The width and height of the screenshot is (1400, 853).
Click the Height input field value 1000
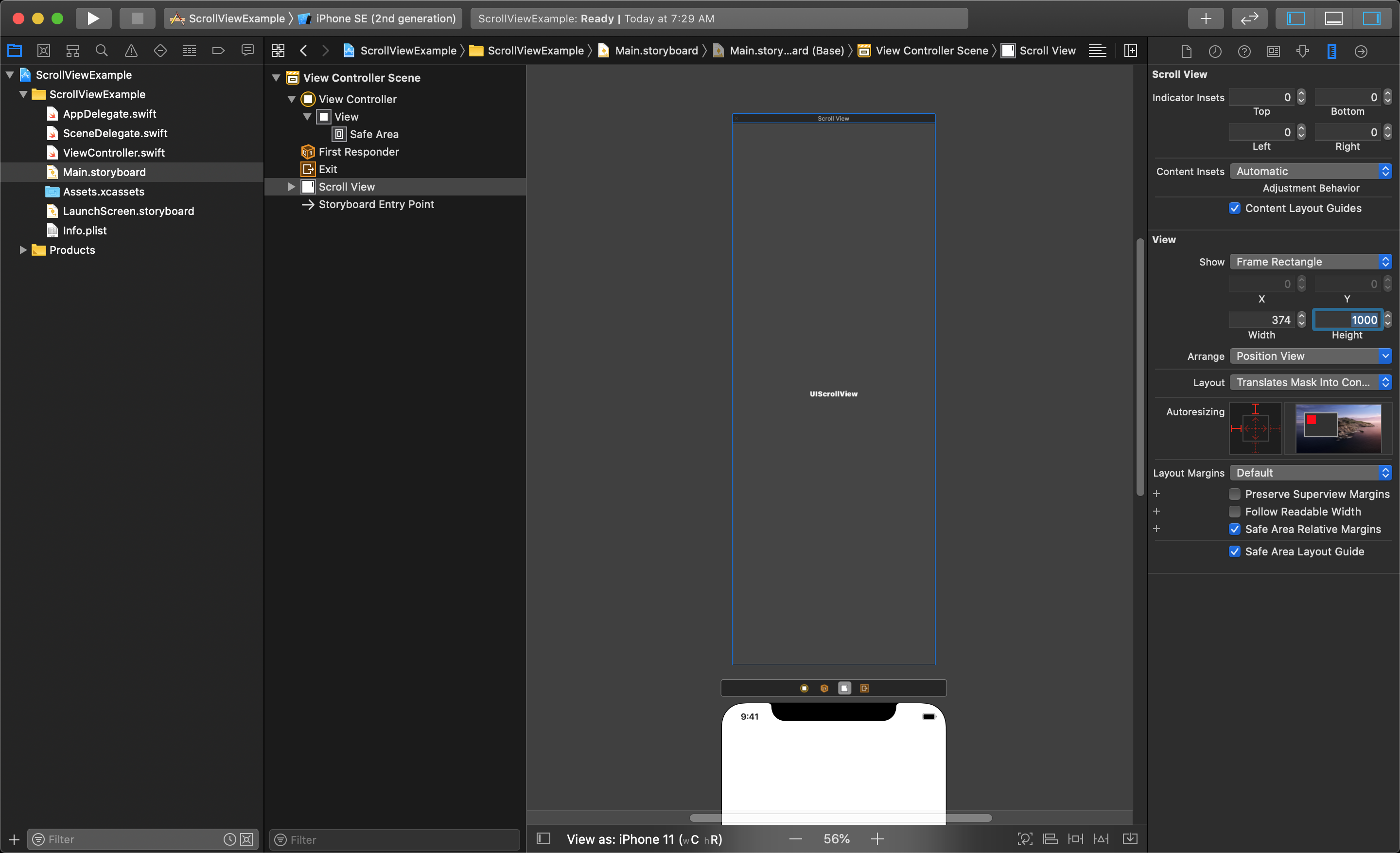[x=1347, y=320]
